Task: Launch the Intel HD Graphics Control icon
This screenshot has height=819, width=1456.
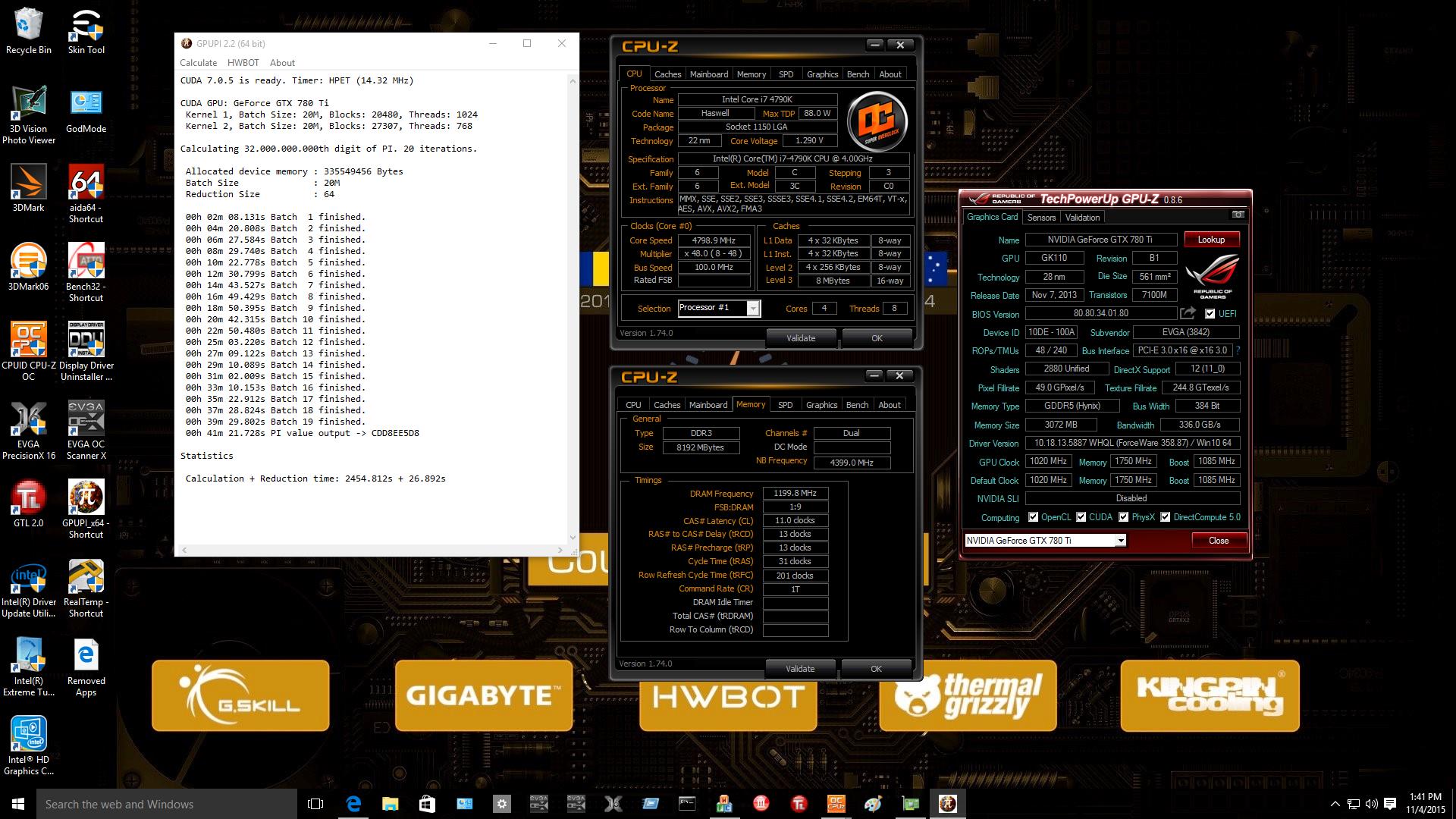Action: (x=29, y=746)
